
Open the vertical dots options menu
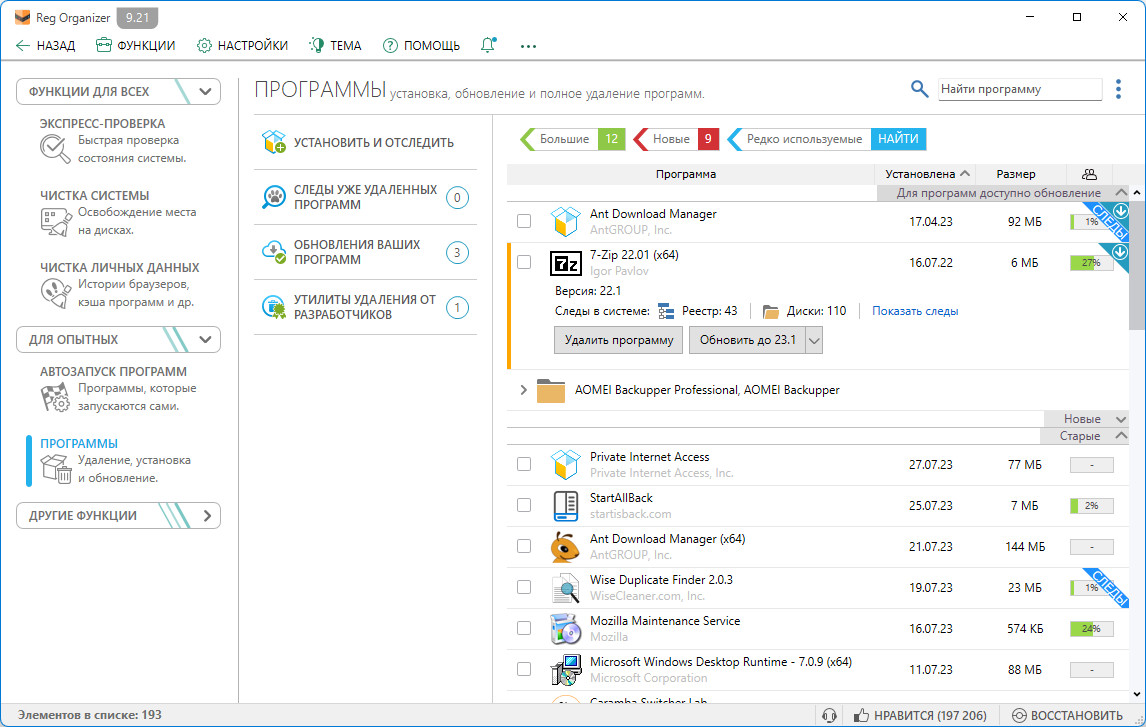(1118, 89)
